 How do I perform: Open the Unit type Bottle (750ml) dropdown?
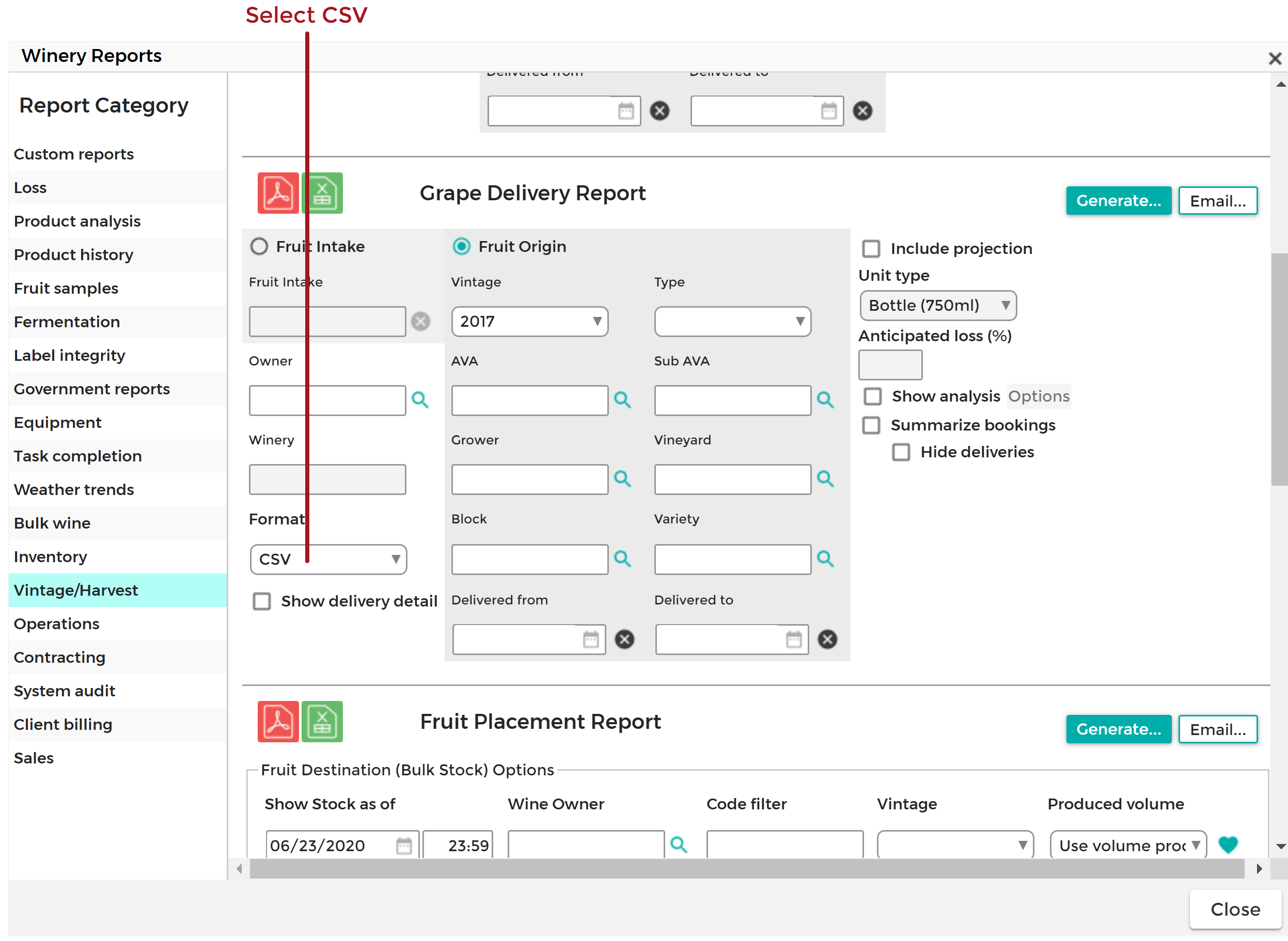938,306
